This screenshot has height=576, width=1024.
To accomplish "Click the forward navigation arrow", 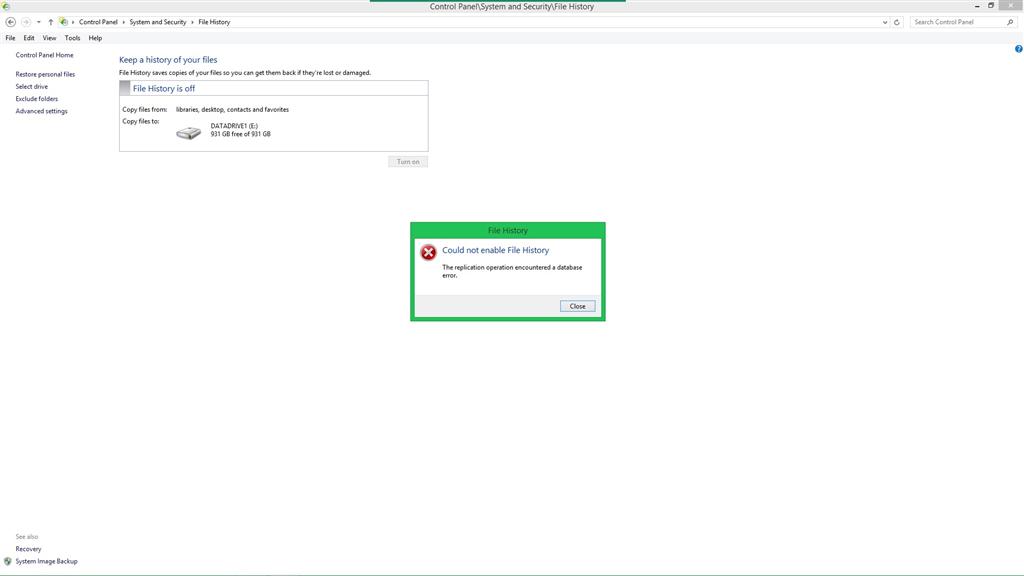I will 26,22.
